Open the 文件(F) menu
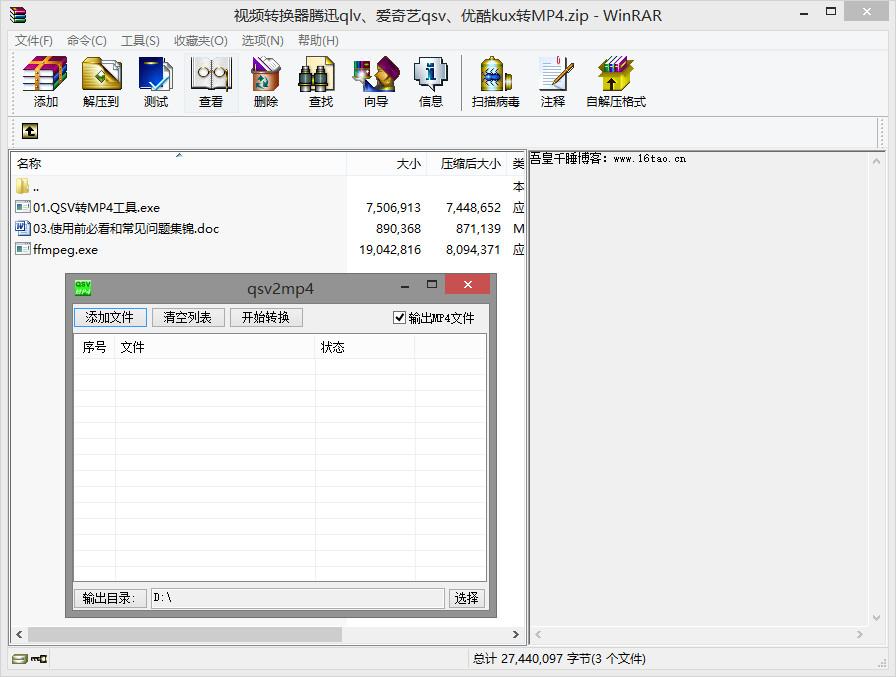 pyautogui.click(x=34, y=41)
